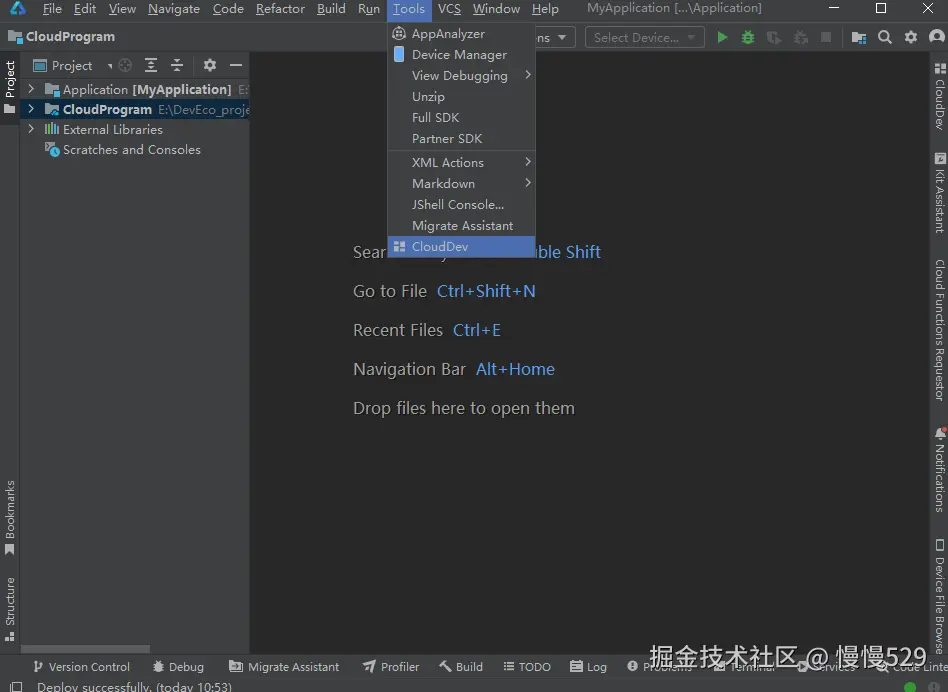Open the AppAnalyzer menu entry
The image size is (948, 692).
461,34
